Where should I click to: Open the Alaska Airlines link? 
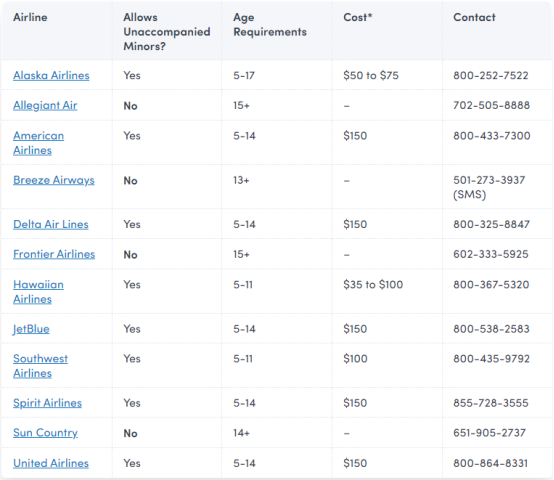coord(51,75)
